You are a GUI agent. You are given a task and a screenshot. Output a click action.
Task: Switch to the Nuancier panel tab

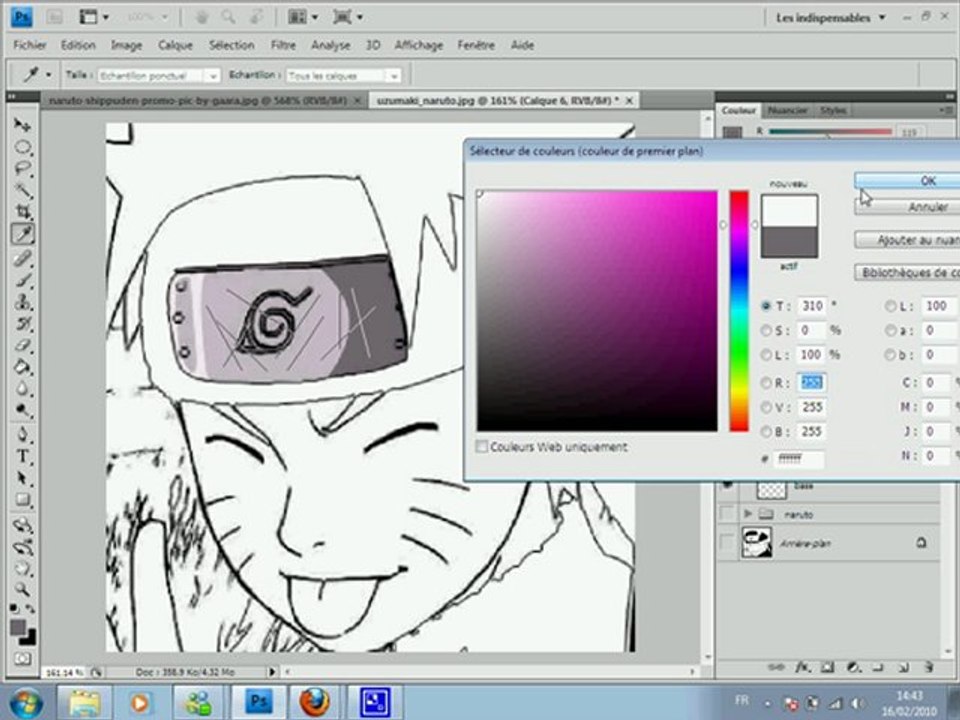[787, 110]
